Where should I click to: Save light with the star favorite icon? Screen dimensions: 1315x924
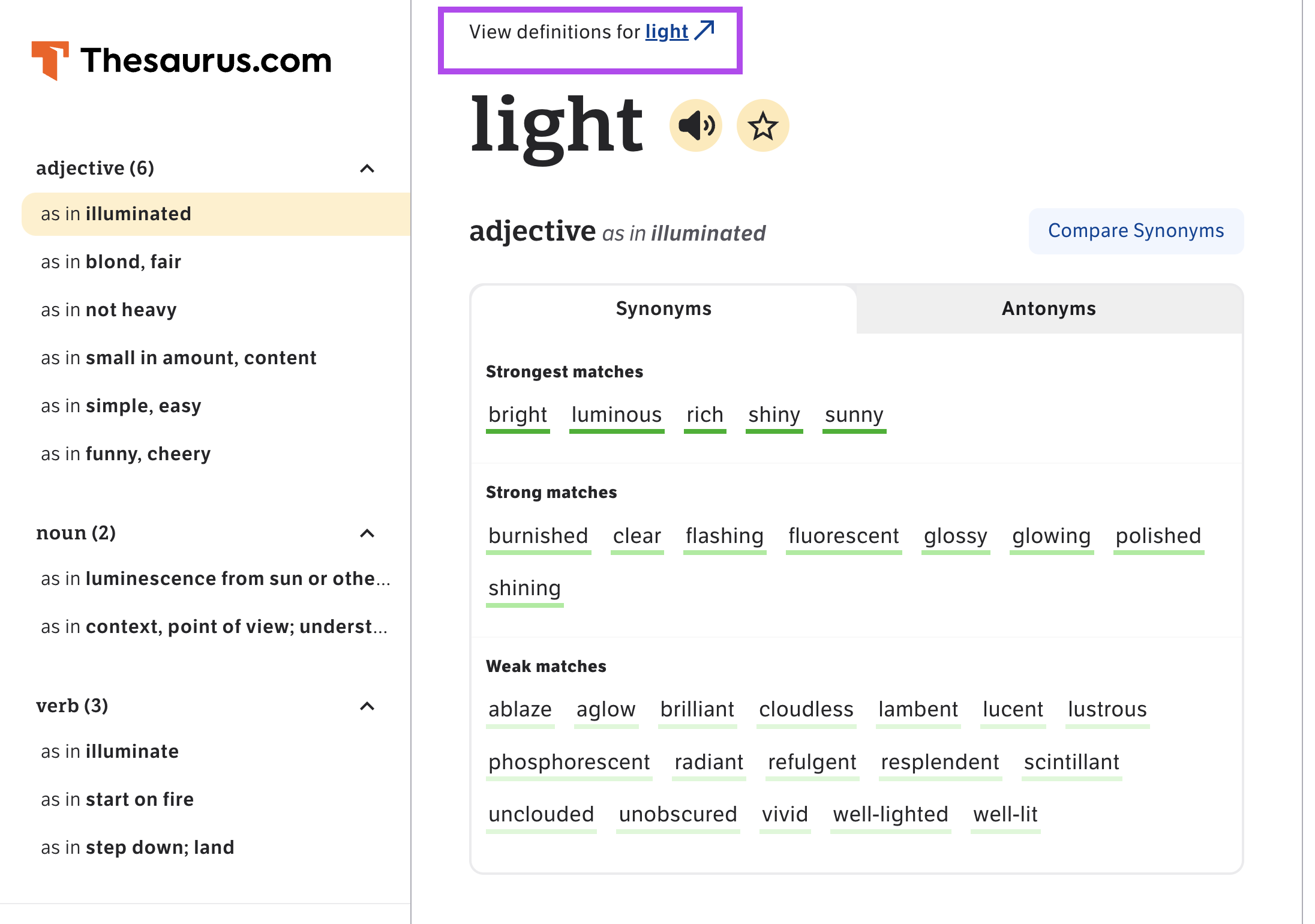point(763,125)
